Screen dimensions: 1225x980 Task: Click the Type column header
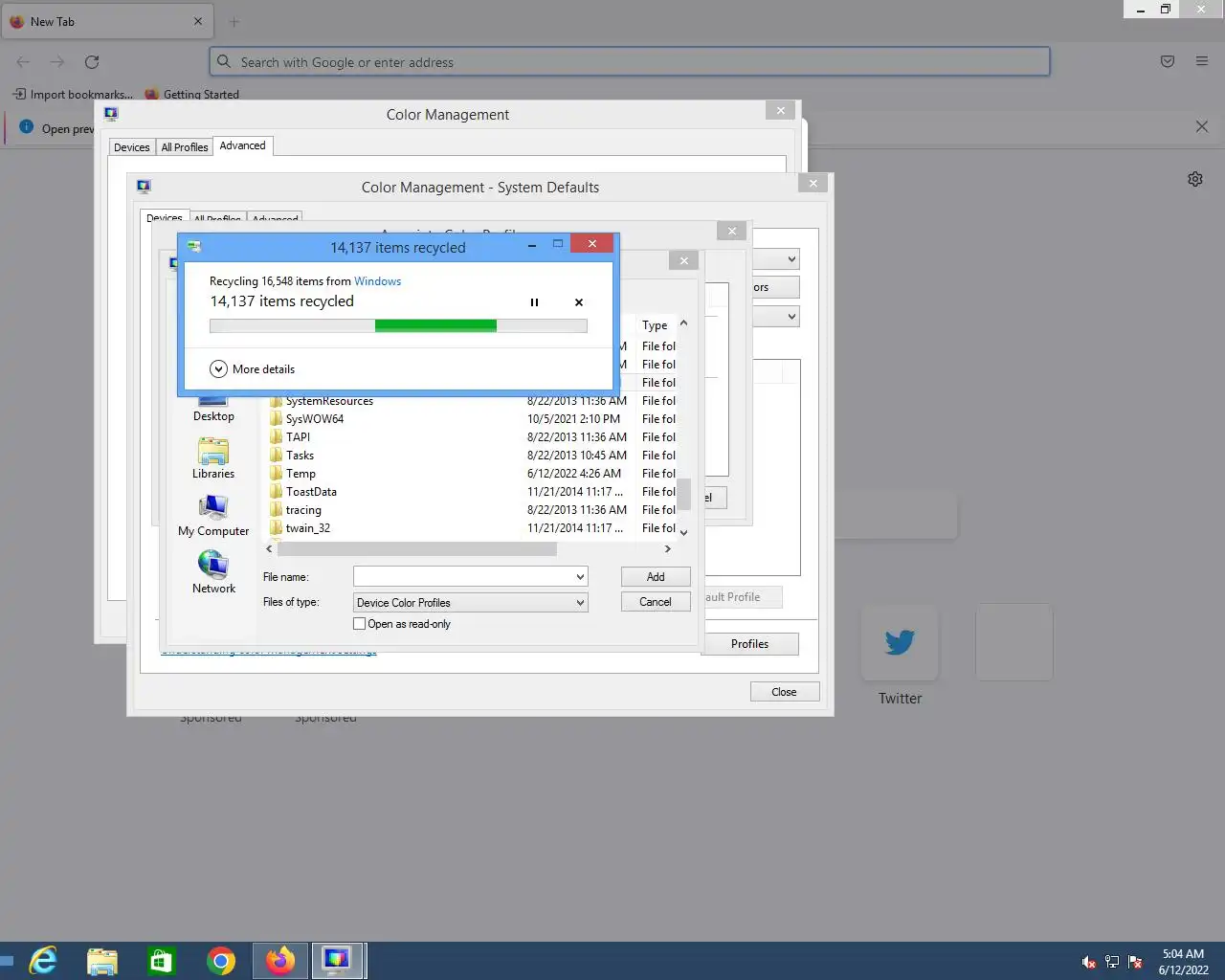click(x=655, y=325)
